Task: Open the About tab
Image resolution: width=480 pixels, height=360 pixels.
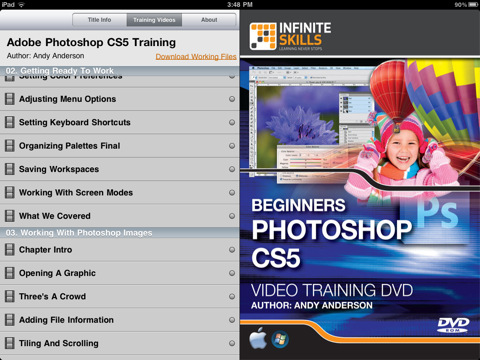Action: (x=209, y=20)
